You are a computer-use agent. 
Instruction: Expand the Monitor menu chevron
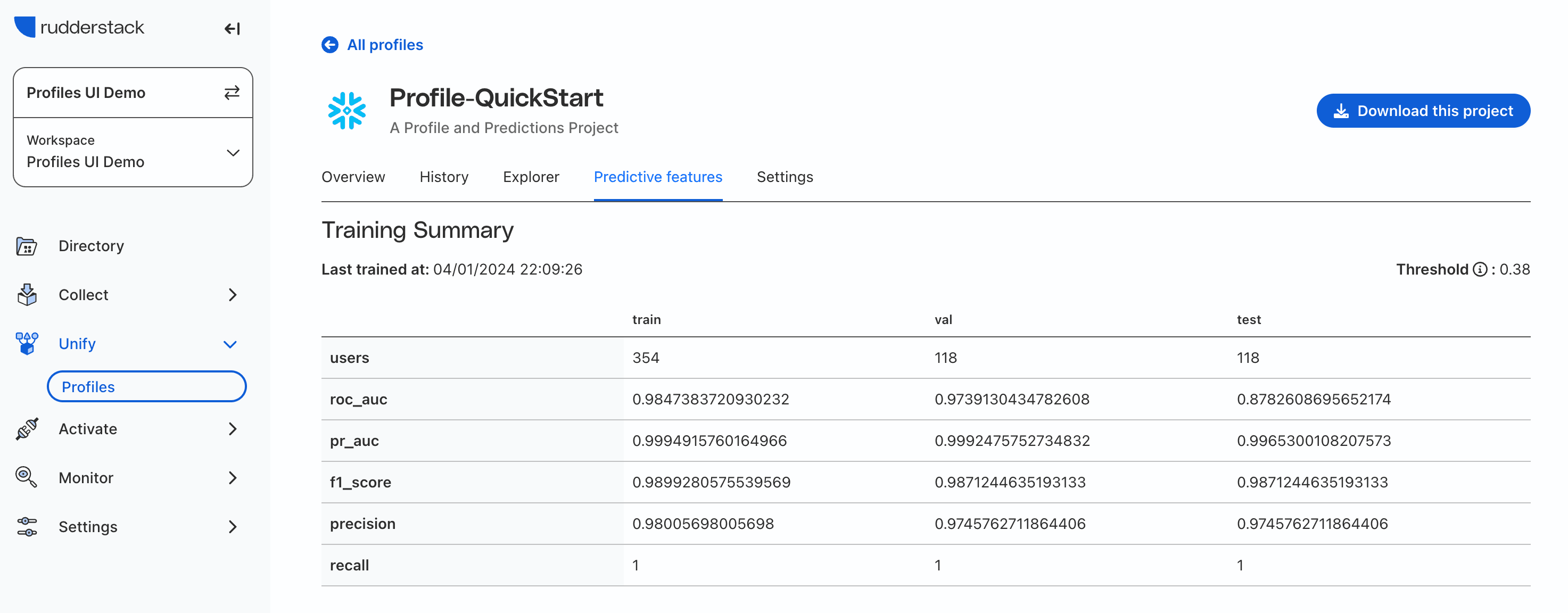tap(233, 477)
